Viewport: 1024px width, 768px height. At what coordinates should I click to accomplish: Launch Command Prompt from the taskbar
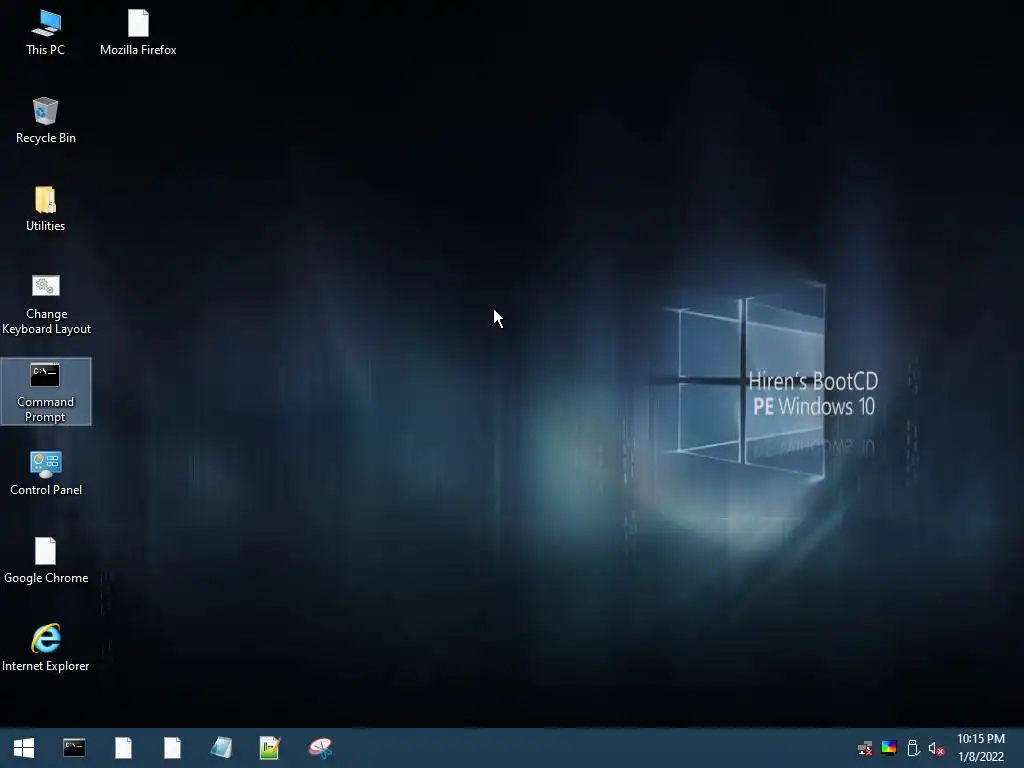[74, 748]
